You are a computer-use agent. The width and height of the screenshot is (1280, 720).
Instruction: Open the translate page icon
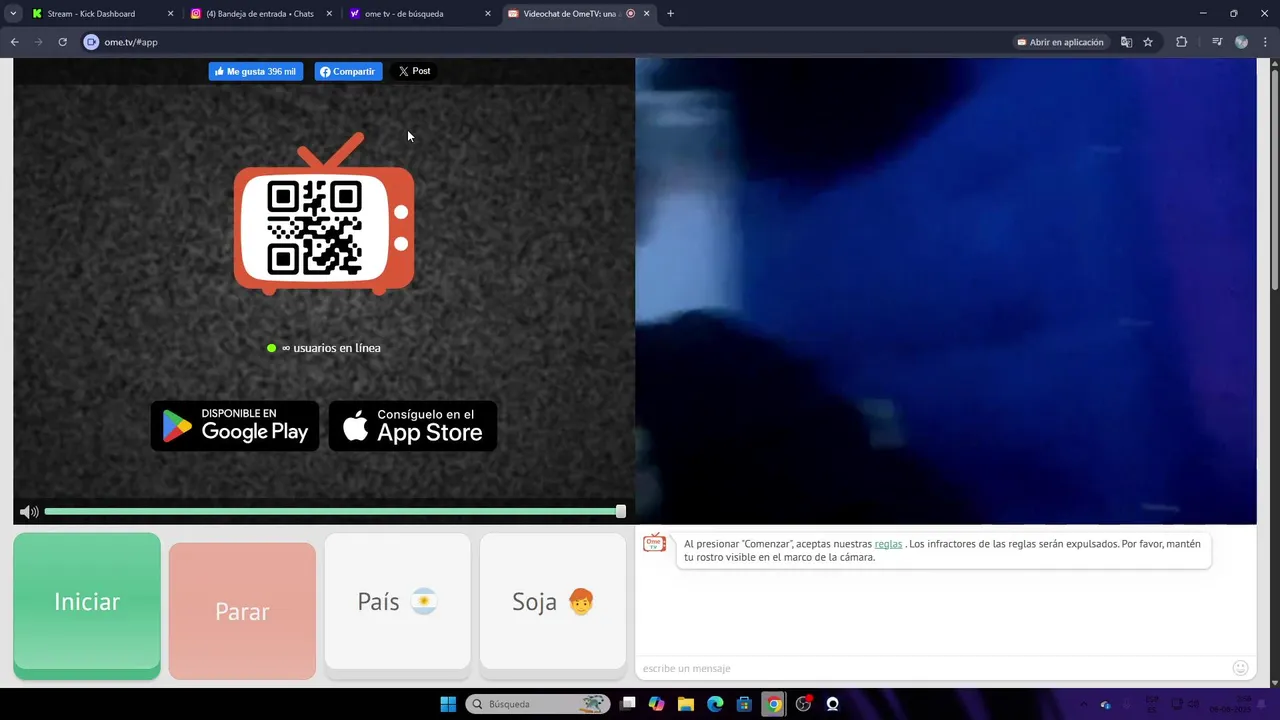[x=1126, y=42]
